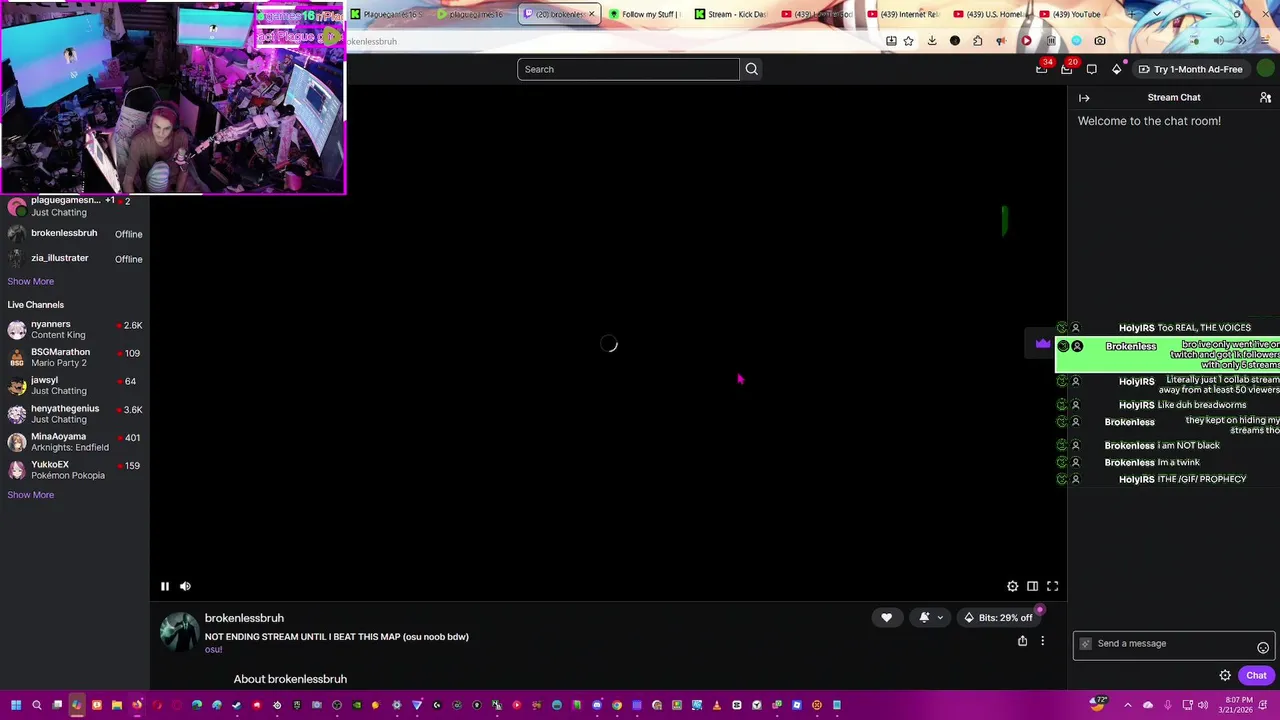Open the emote picker smiley icon
The image size is (1280, 720).
click(x=1263, y=647)
